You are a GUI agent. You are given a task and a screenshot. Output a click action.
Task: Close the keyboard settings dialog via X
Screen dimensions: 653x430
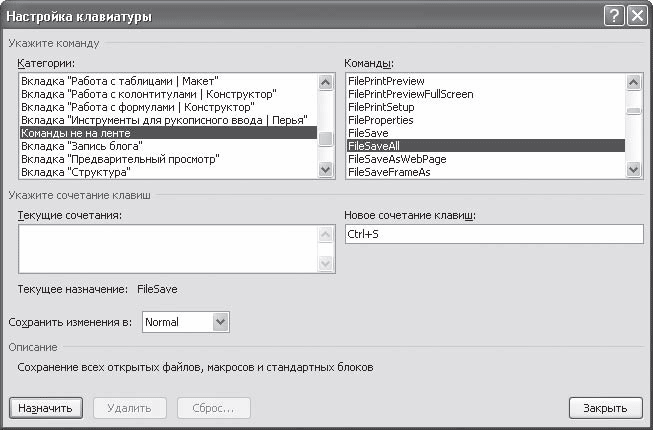click(634, 18)
